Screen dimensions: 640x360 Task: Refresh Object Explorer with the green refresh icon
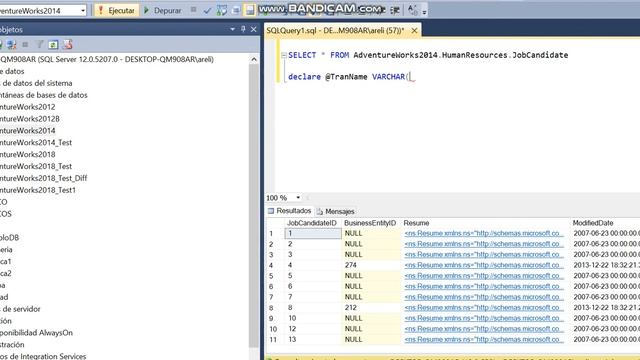click(53, 44)
